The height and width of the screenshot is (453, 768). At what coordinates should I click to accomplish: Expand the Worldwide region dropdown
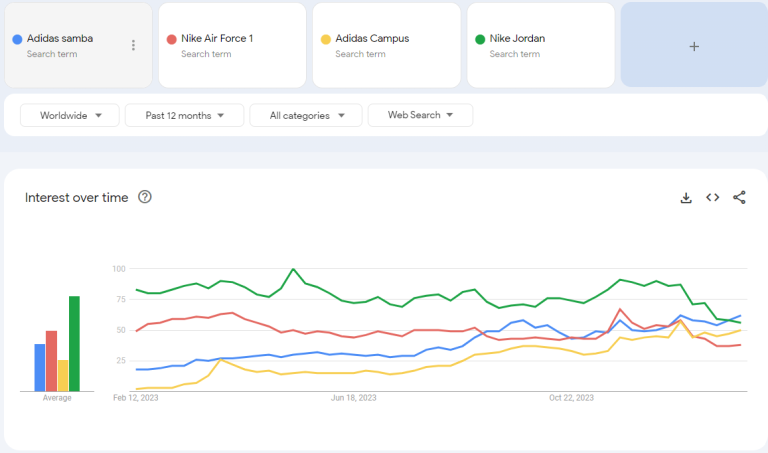pyautogui.click(x=70, y=115)
